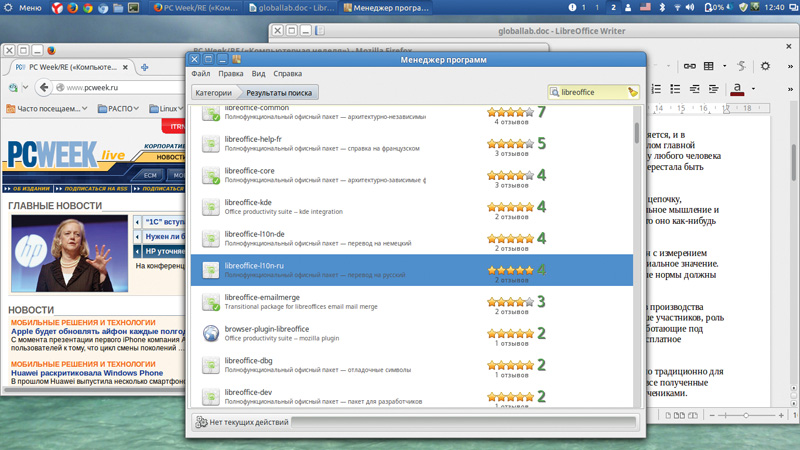Click the star rating of libreoffice-core
The width and height of the screenshot is (800, 450).
(510, 175)
